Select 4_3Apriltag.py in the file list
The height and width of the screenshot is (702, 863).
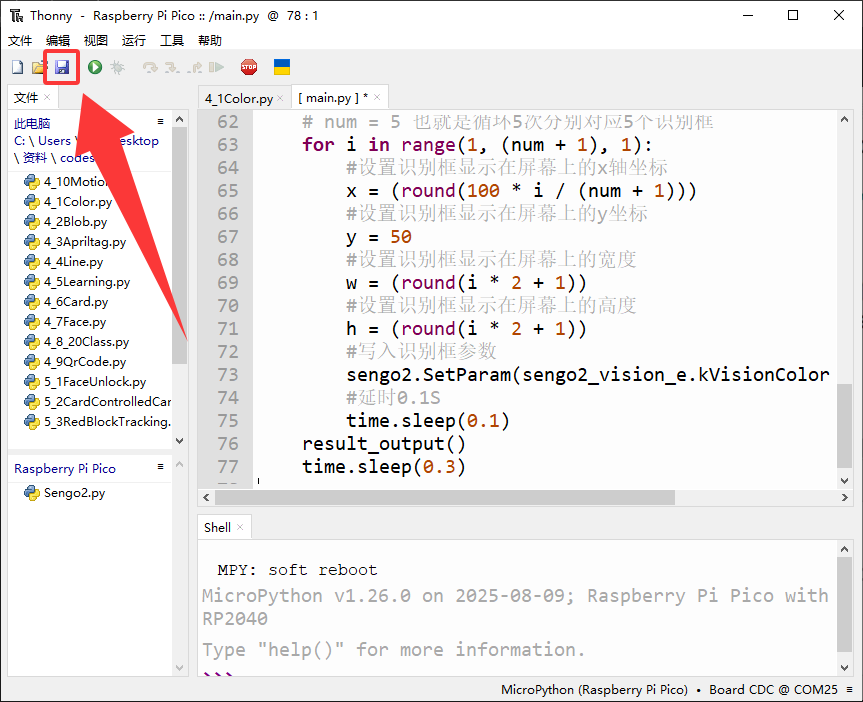pyautogui.click(x=85, y=242)
